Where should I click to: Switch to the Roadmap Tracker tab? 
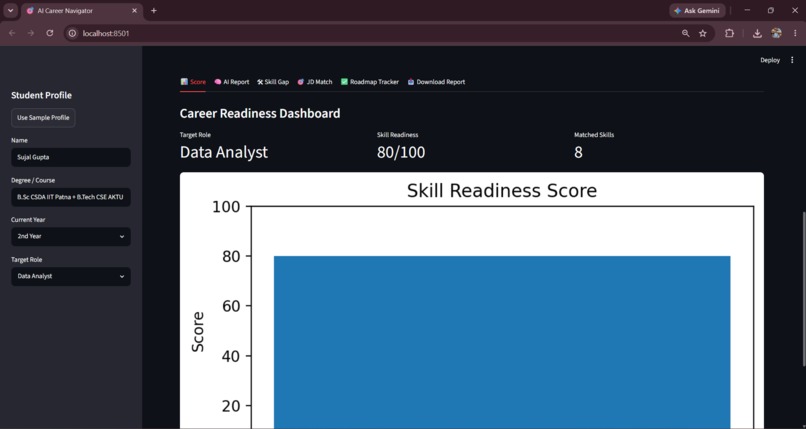[x=370, y=82]
